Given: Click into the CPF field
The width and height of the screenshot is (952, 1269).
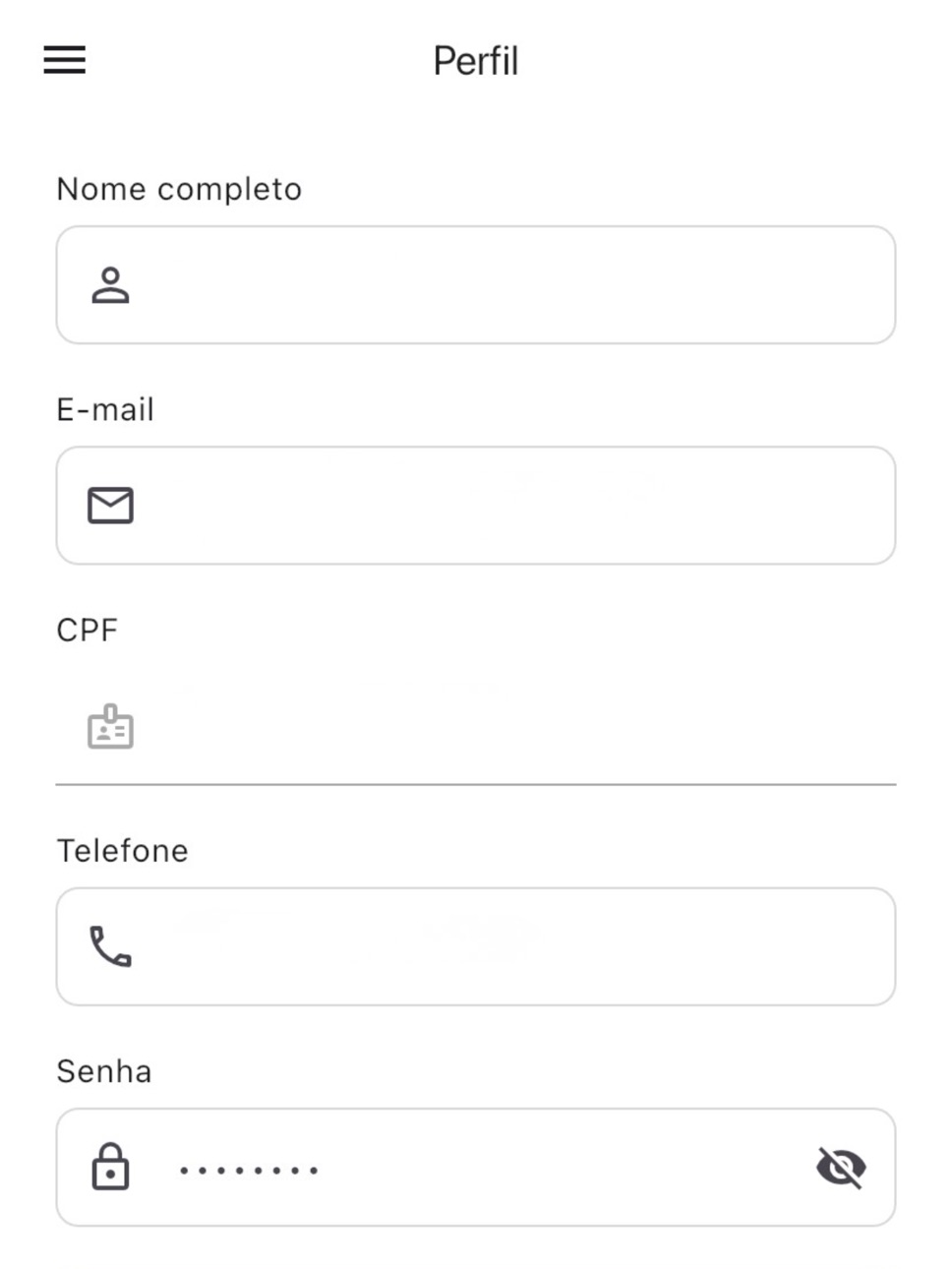Looking at the screenshot, I should pos(476,726).
